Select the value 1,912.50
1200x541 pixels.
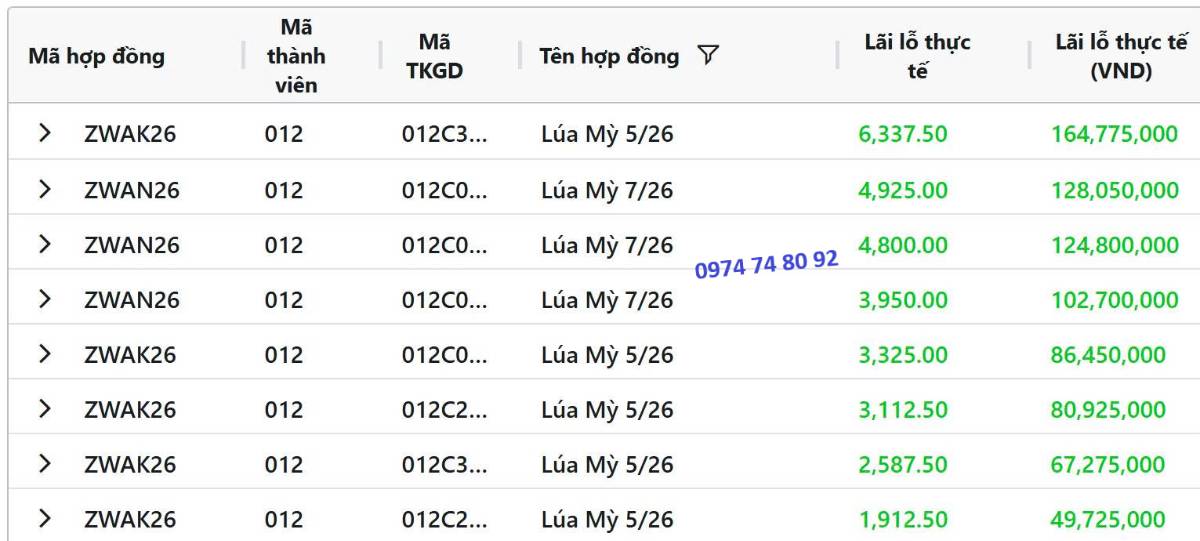903,520
